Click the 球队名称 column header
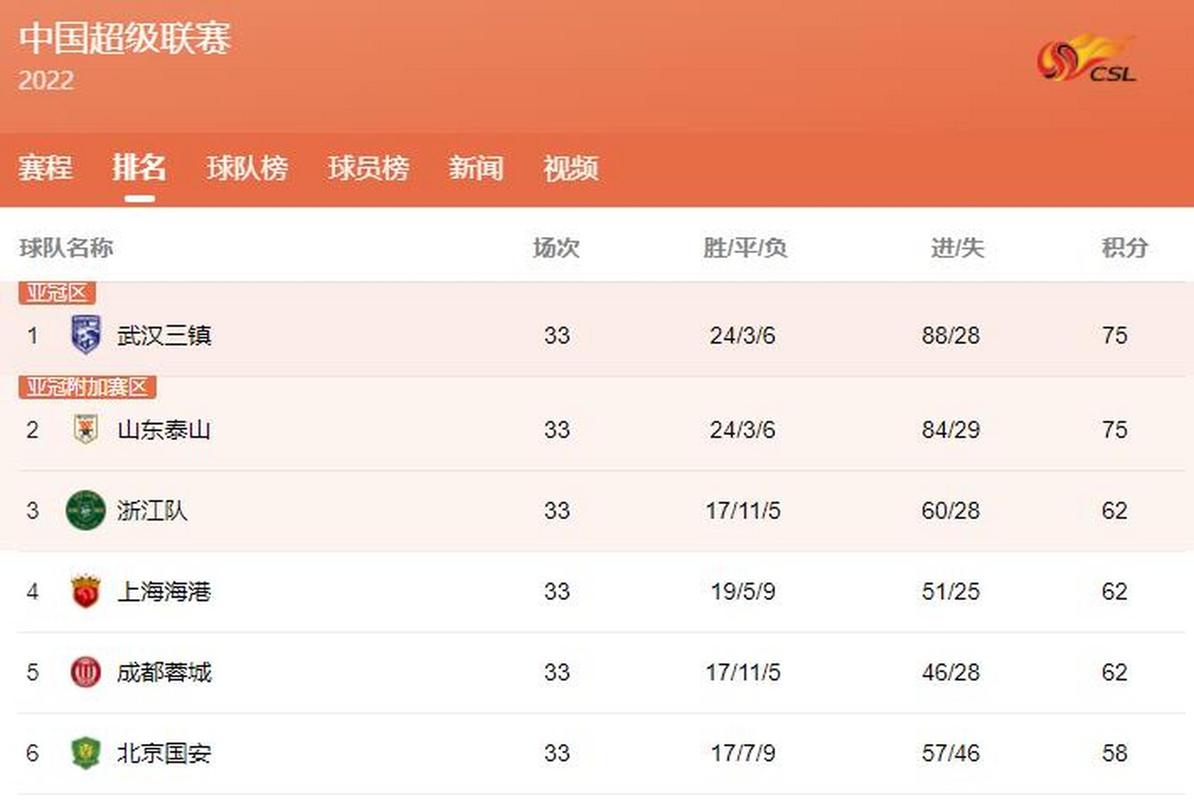This screenshot has height=800, width=1194. pos(66,247)
